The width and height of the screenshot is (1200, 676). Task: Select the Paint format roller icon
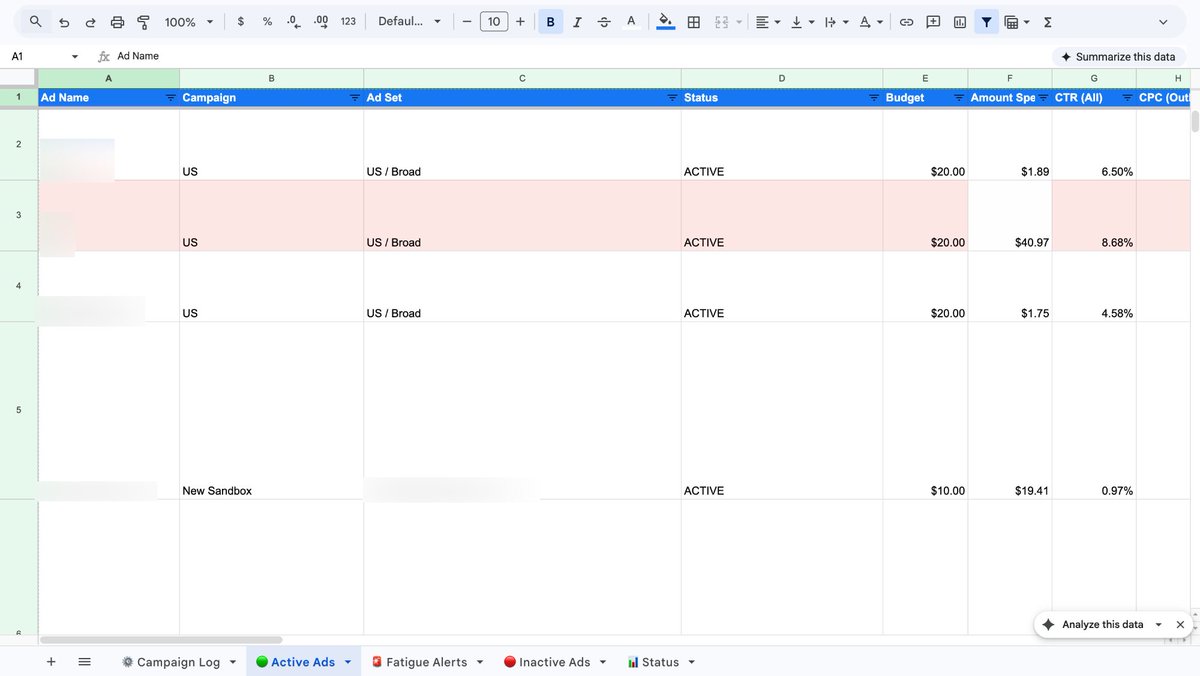tap(143, 21)
